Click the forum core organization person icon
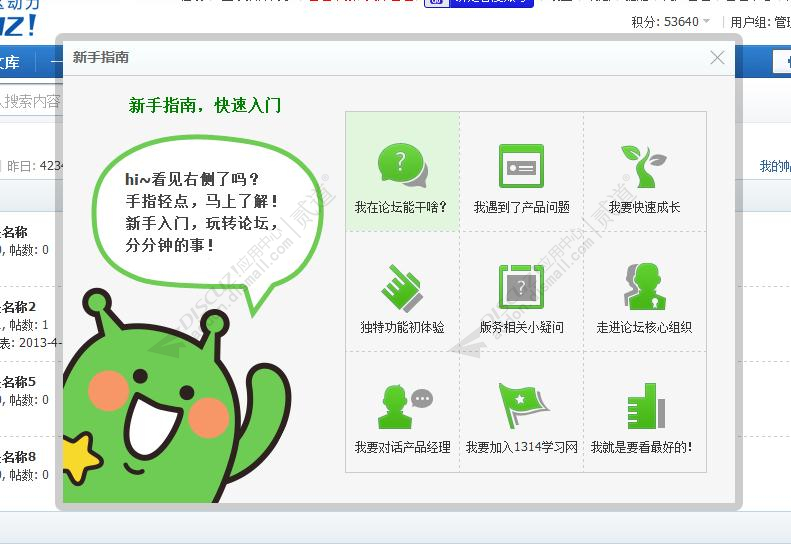 point(644,286)
